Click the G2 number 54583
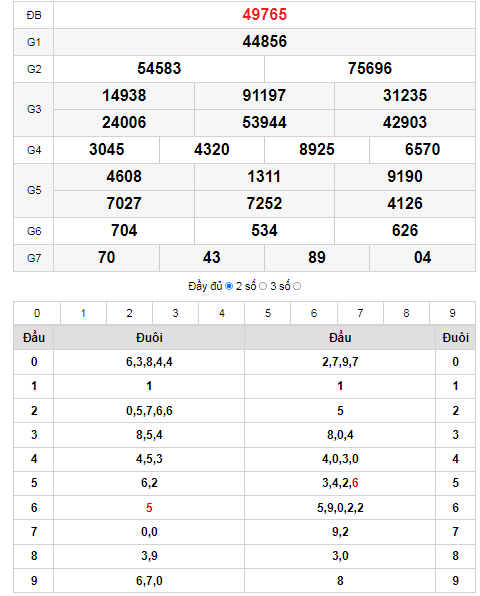 [x=159, y=68]
